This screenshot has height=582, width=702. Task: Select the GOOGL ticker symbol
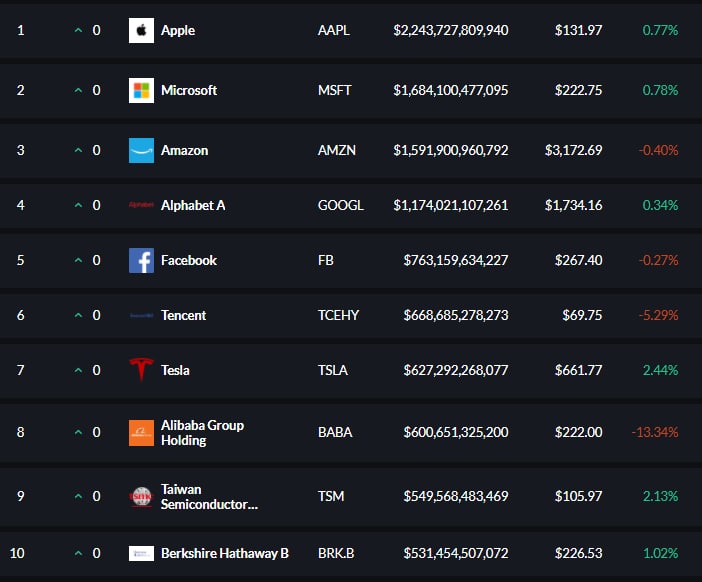pyautogui.click(x=341, y=205)
